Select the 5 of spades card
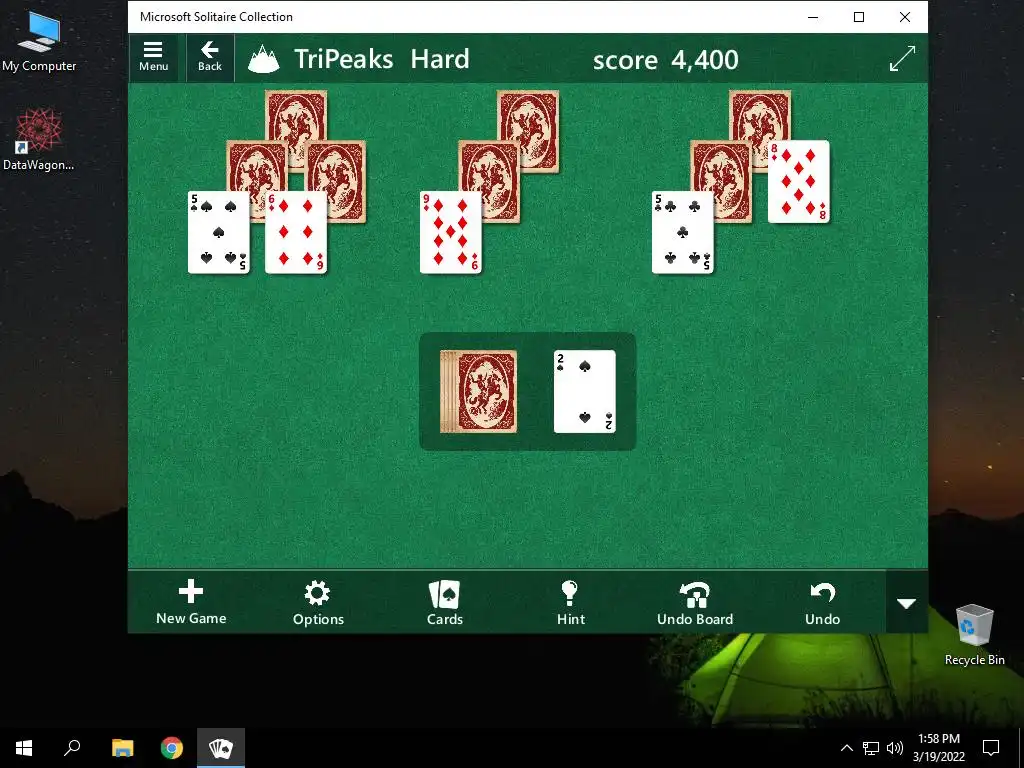The height and width of the screenshot is (768, 1024). tap(219, 232)
